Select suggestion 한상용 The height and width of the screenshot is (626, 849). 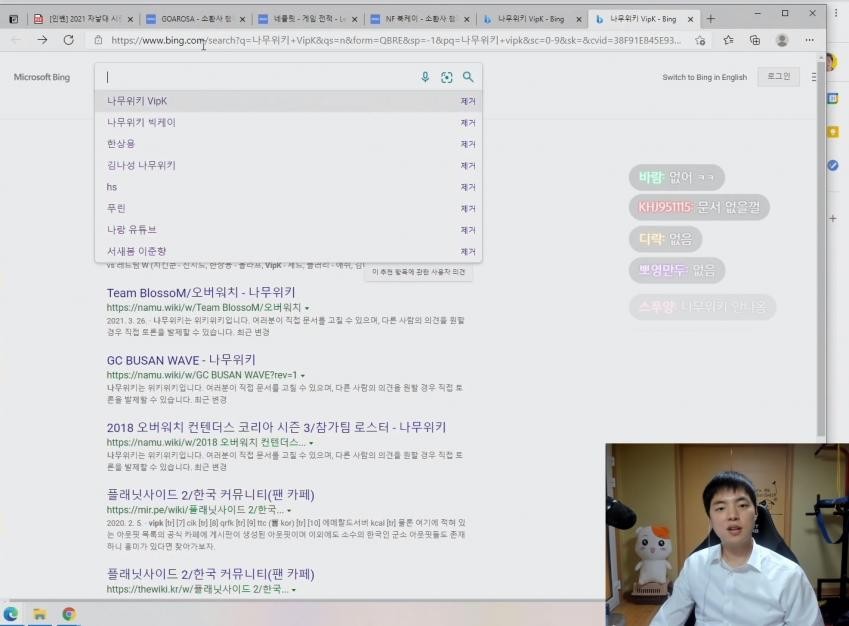click(288, 144)
